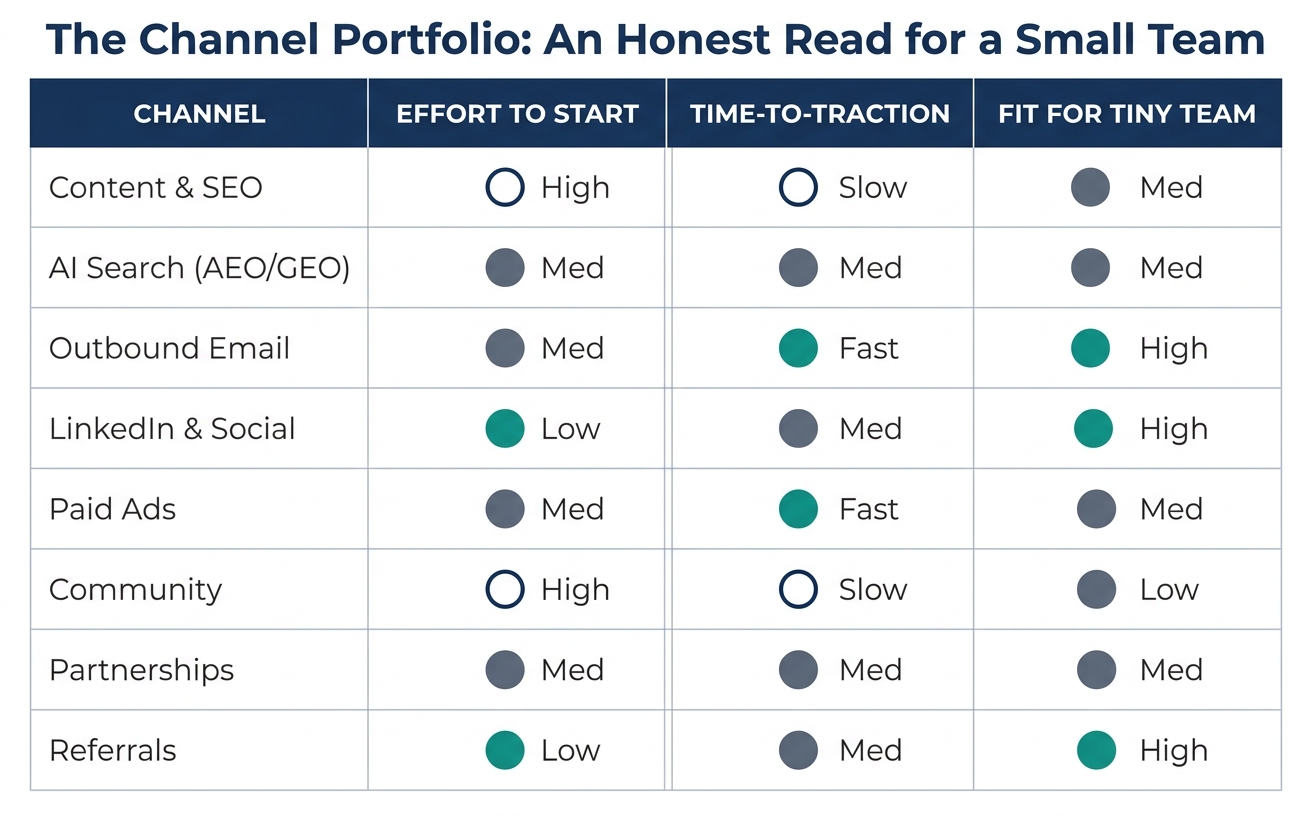The width and height of the screenshot is (1312, 816).
Task: Click the teal dot beside Outbound Email Fast
Action: click(798, 348)
